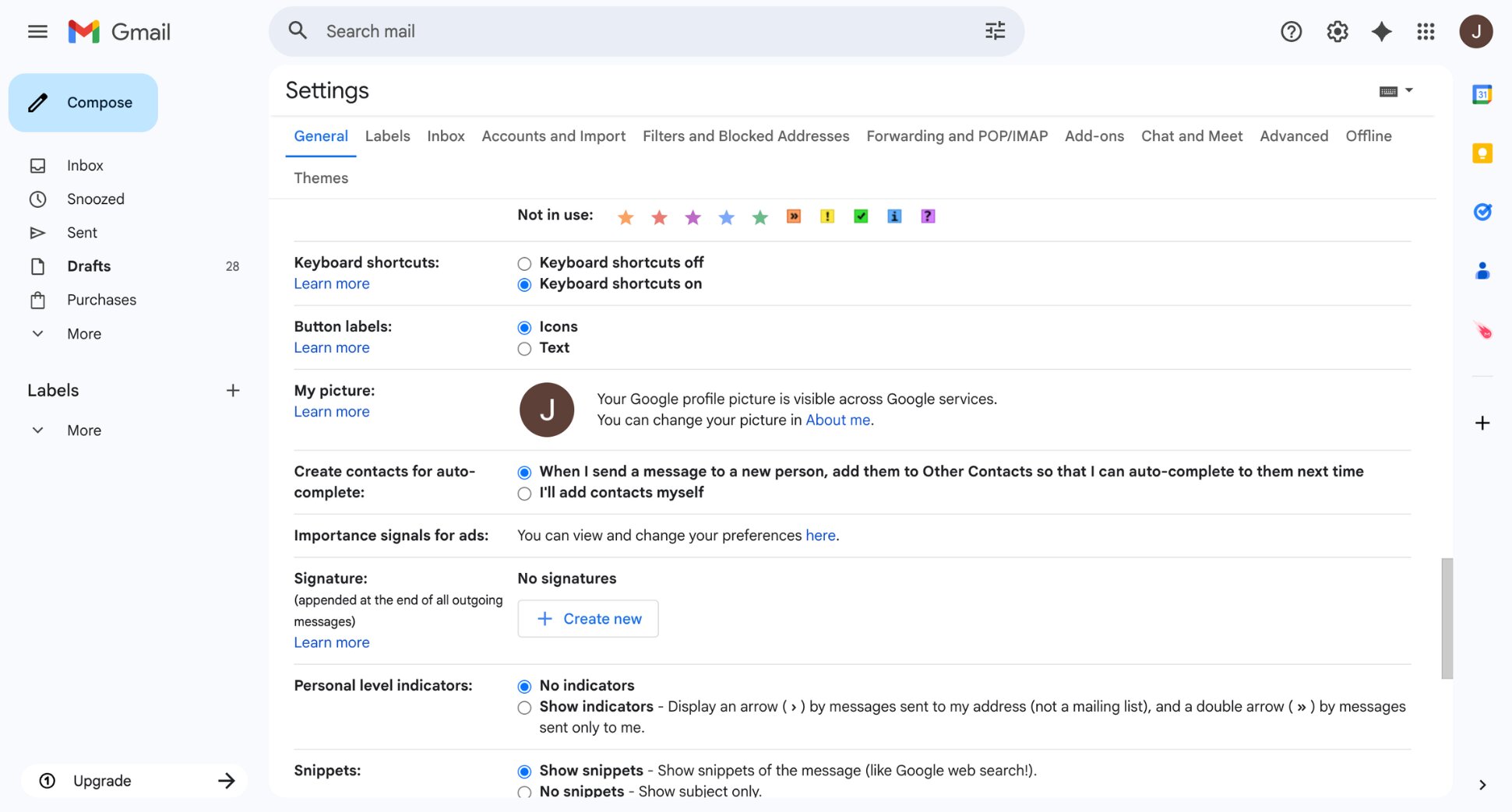Switch to the Inbox settings tab

pos(446,136)
